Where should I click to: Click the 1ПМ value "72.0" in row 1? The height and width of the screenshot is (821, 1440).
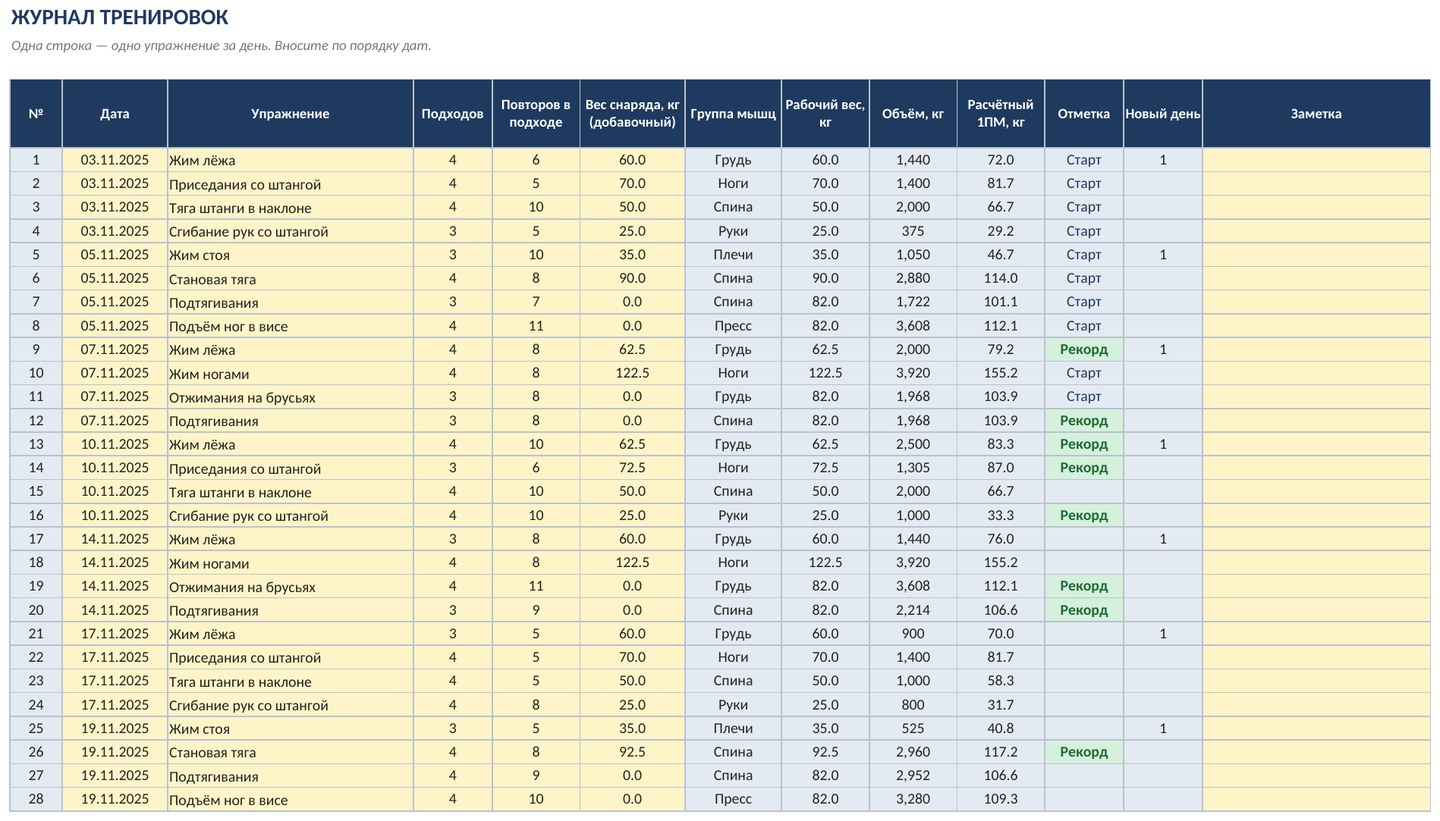point(1000,160)
